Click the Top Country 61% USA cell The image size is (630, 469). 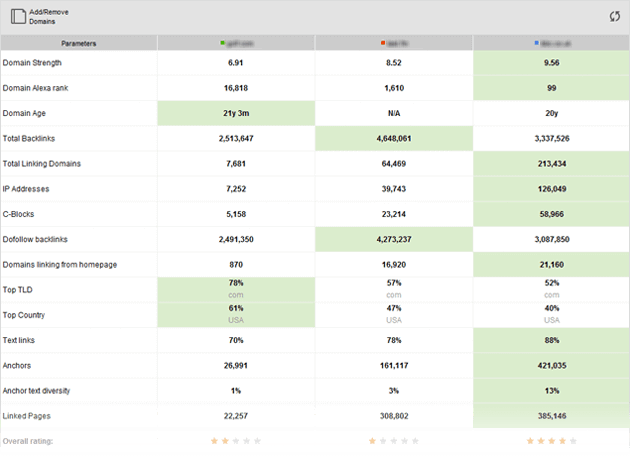236,315
